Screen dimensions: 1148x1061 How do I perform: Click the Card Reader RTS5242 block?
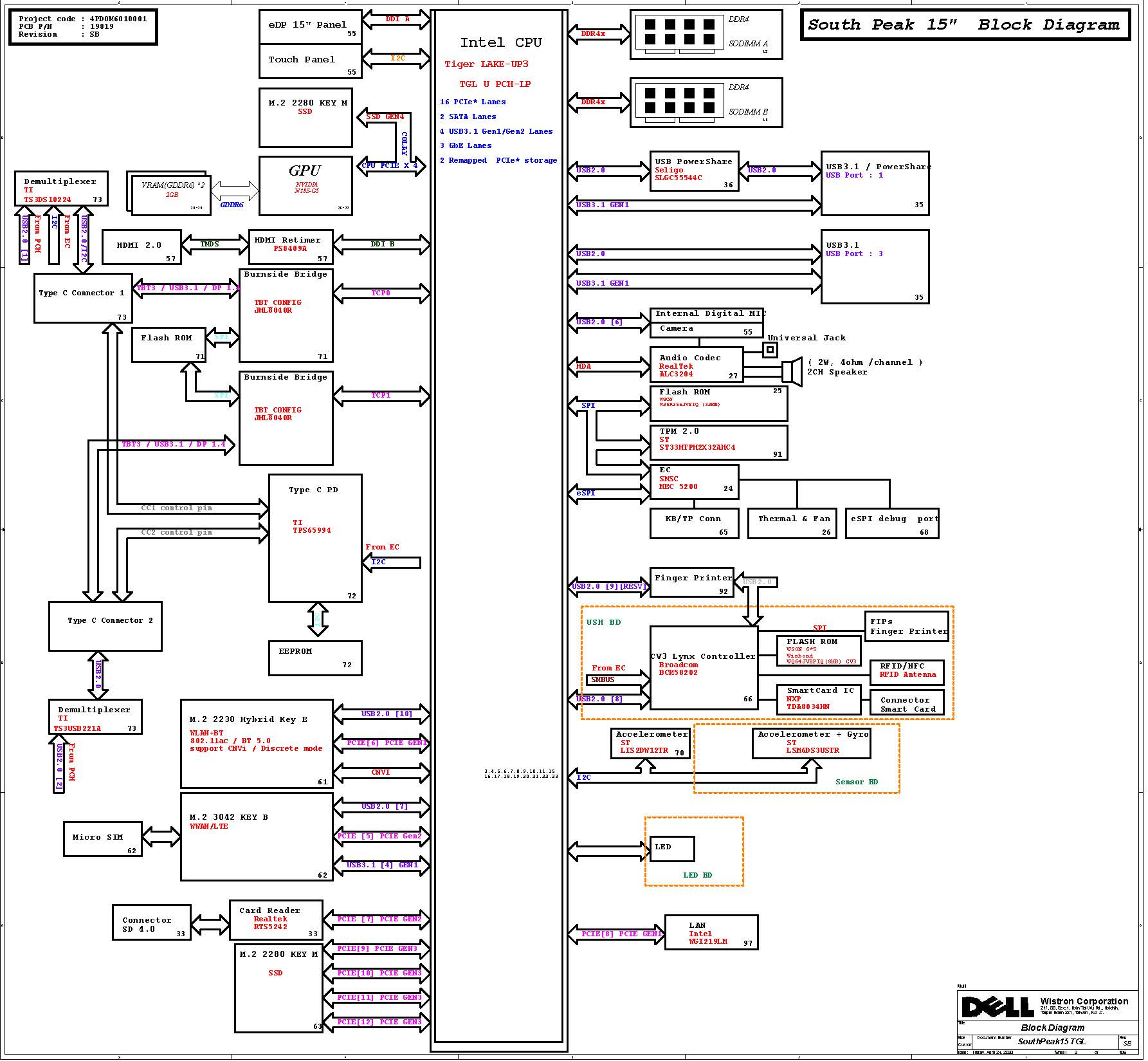click(276, 920)
